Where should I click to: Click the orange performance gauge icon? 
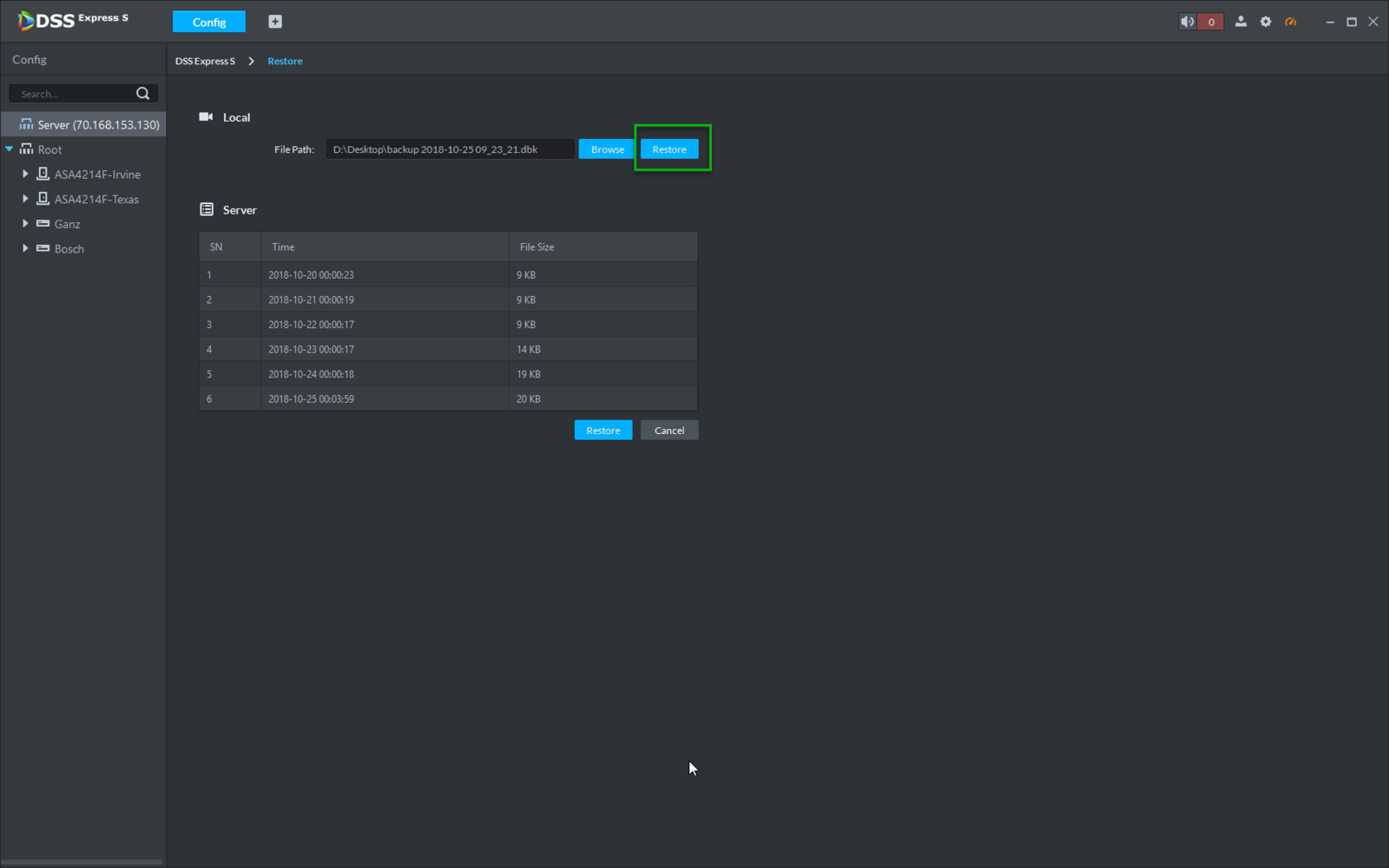point(1291,22)
